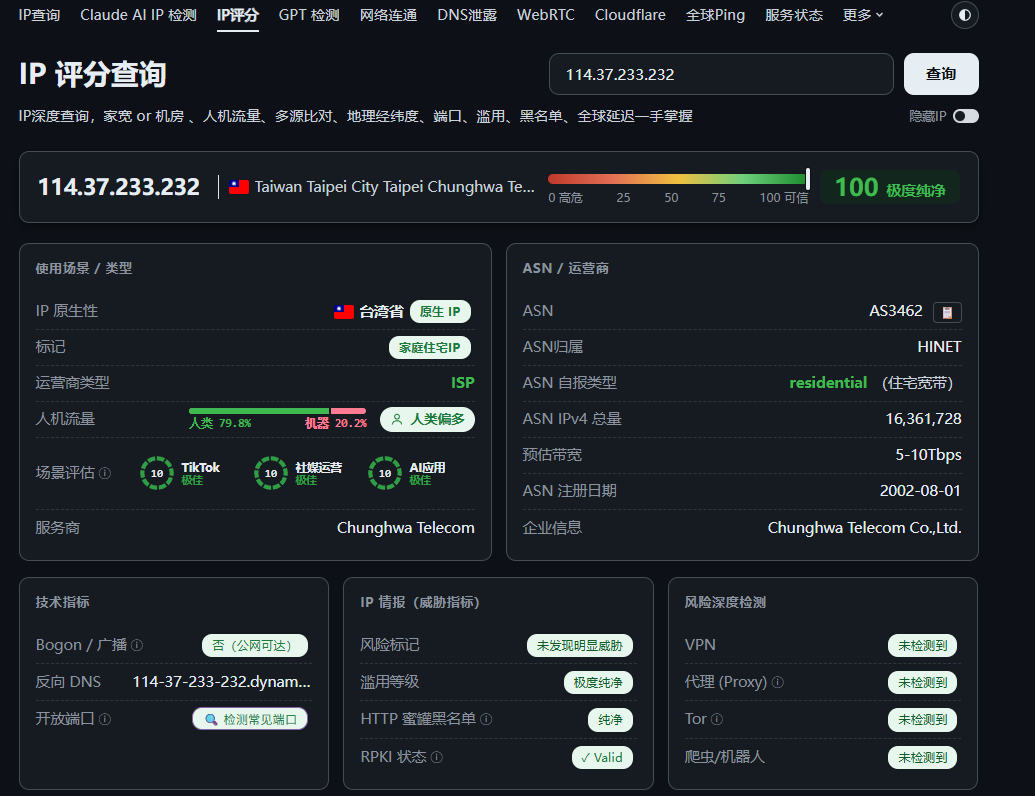
Task: Click the 家庭住宅IP badge
Action: point(430,348)
